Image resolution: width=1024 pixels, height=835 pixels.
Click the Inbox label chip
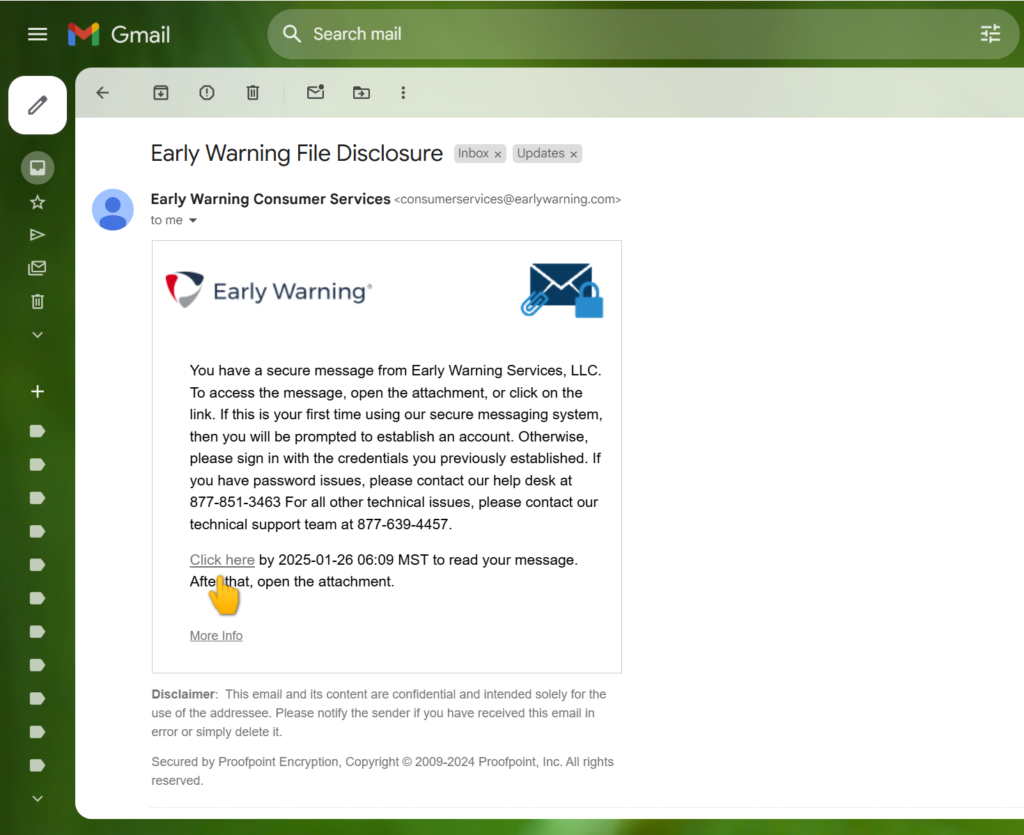coord(473,153)
